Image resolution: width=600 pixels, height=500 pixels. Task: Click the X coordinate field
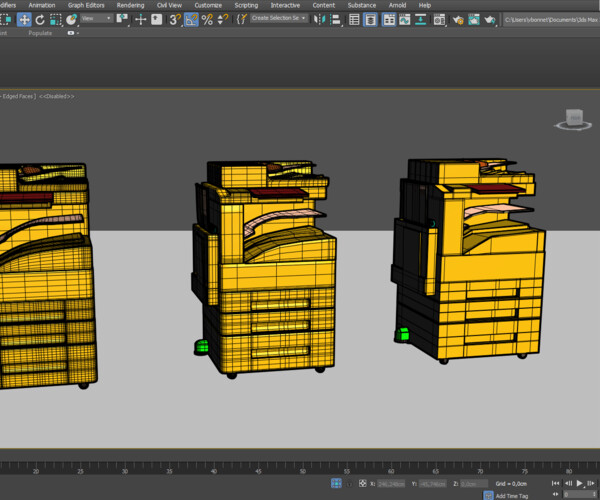point(391,484)
